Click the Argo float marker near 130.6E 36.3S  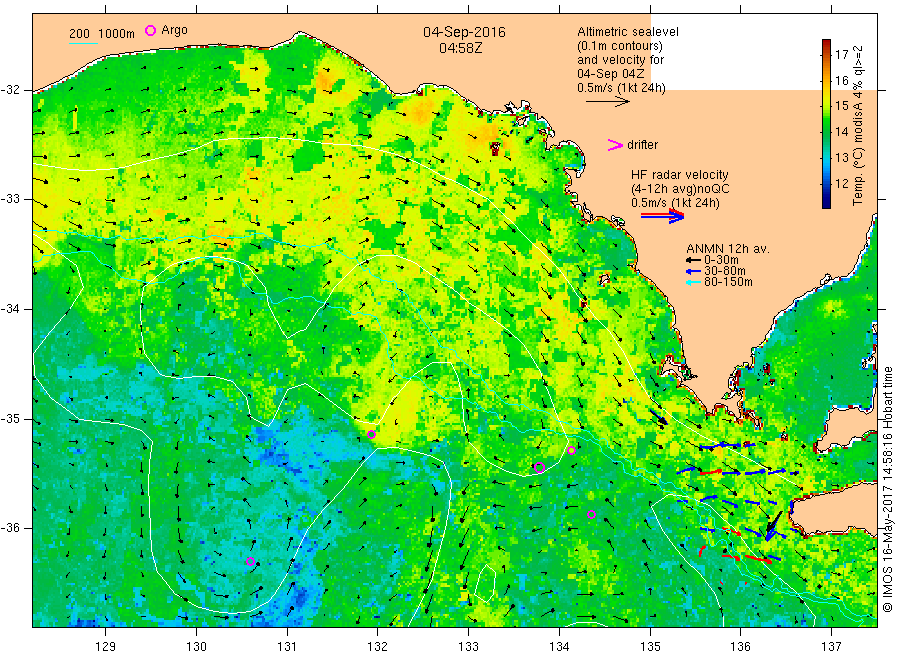[x=250, y=561]
